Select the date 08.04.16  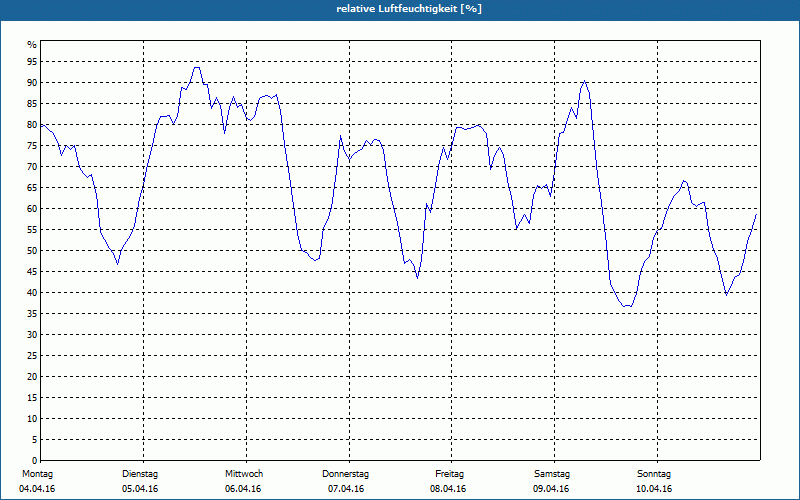click(x=448, y=489)
